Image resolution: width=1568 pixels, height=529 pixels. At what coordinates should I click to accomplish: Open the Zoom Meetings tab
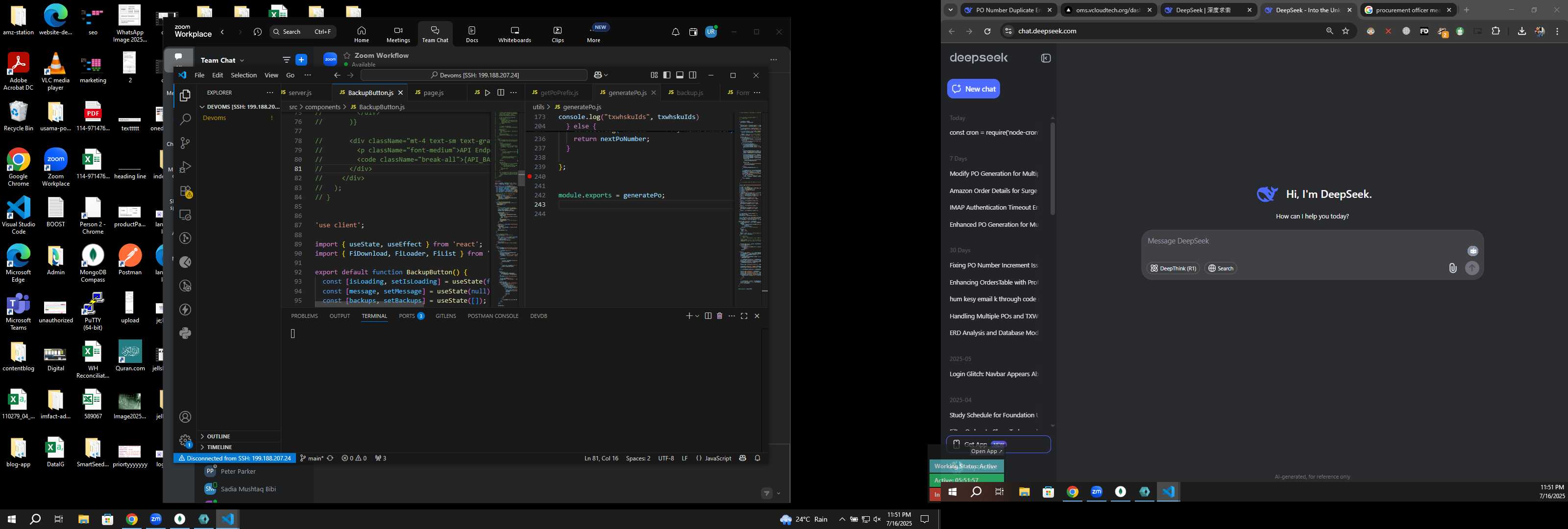[398, 34]
